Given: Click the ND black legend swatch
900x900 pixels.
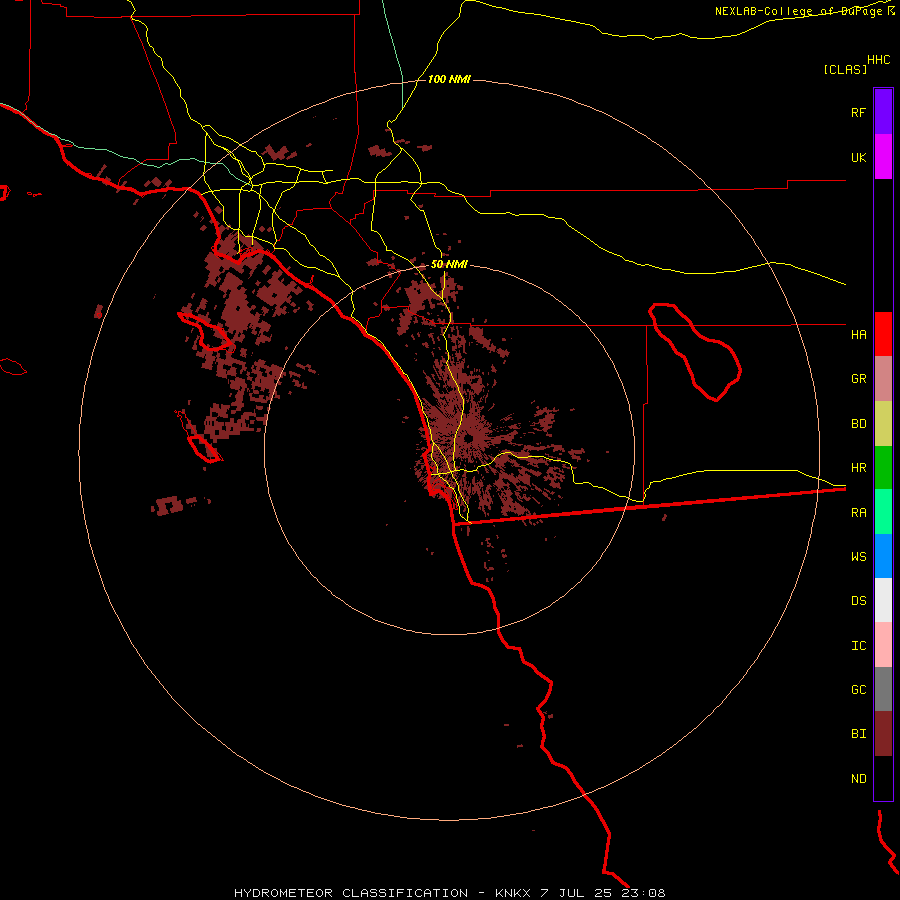Looking at the screenshot, I should coord(883,778).
